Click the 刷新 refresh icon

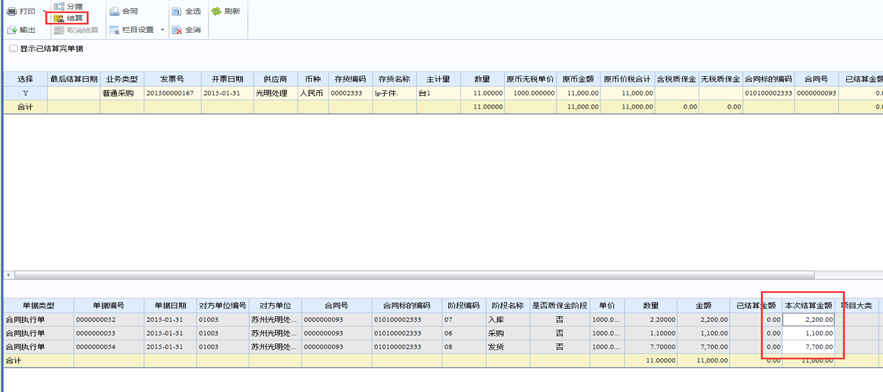(x=216, y=11)
